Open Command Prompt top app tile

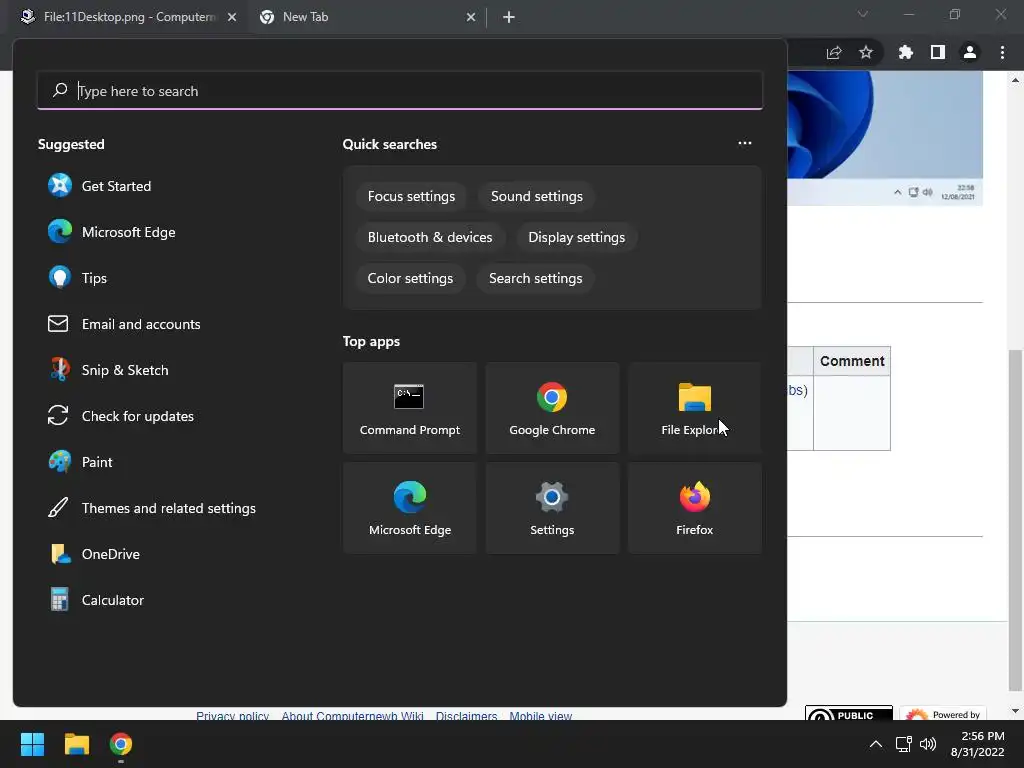409,408
